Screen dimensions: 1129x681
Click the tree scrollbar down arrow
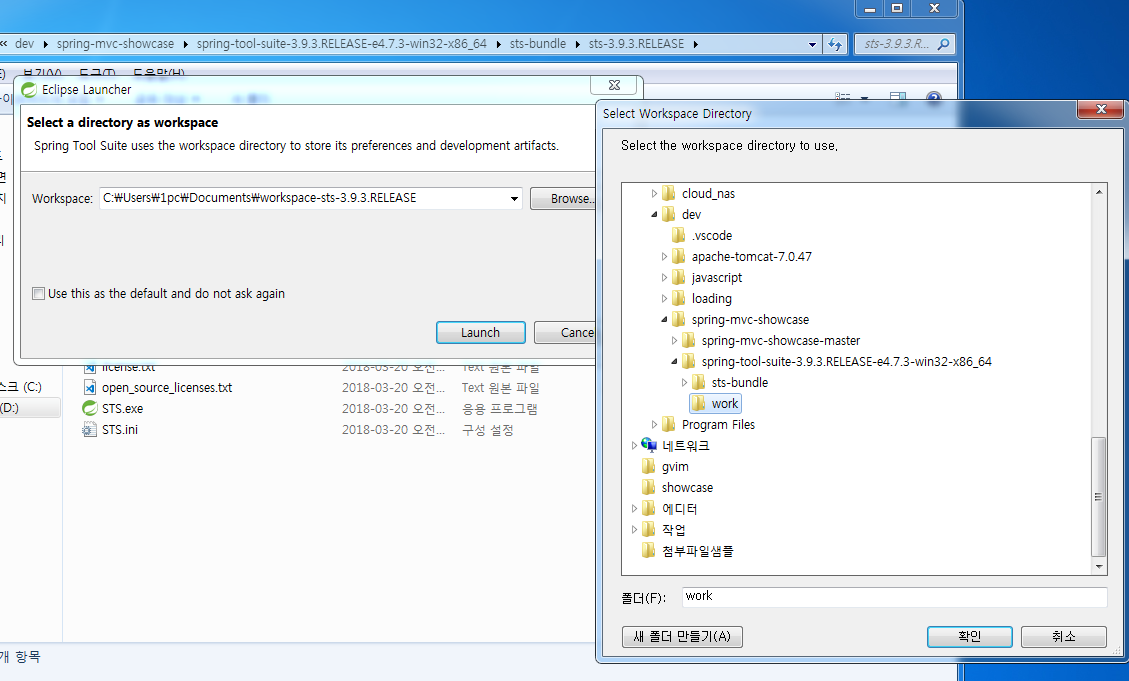[1099, 567]
